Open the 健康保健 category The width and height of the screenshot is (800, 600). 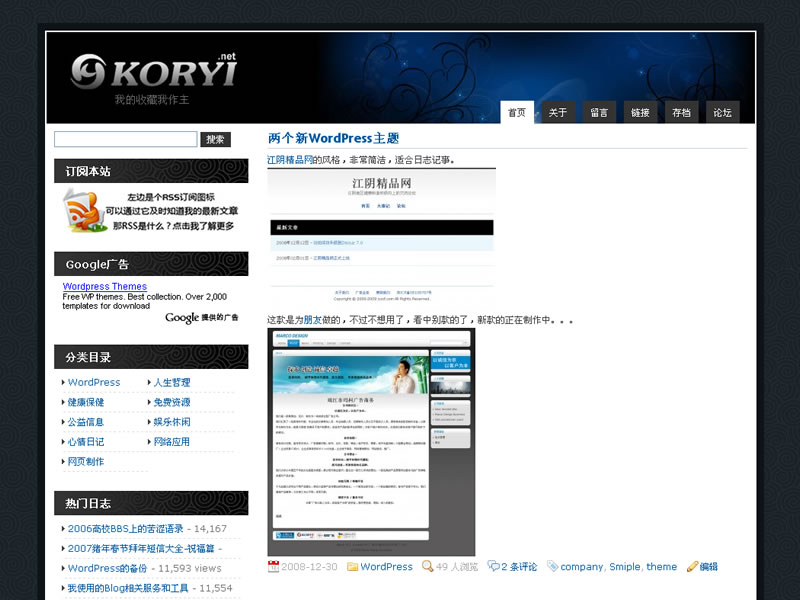click(x=86, y=402)
